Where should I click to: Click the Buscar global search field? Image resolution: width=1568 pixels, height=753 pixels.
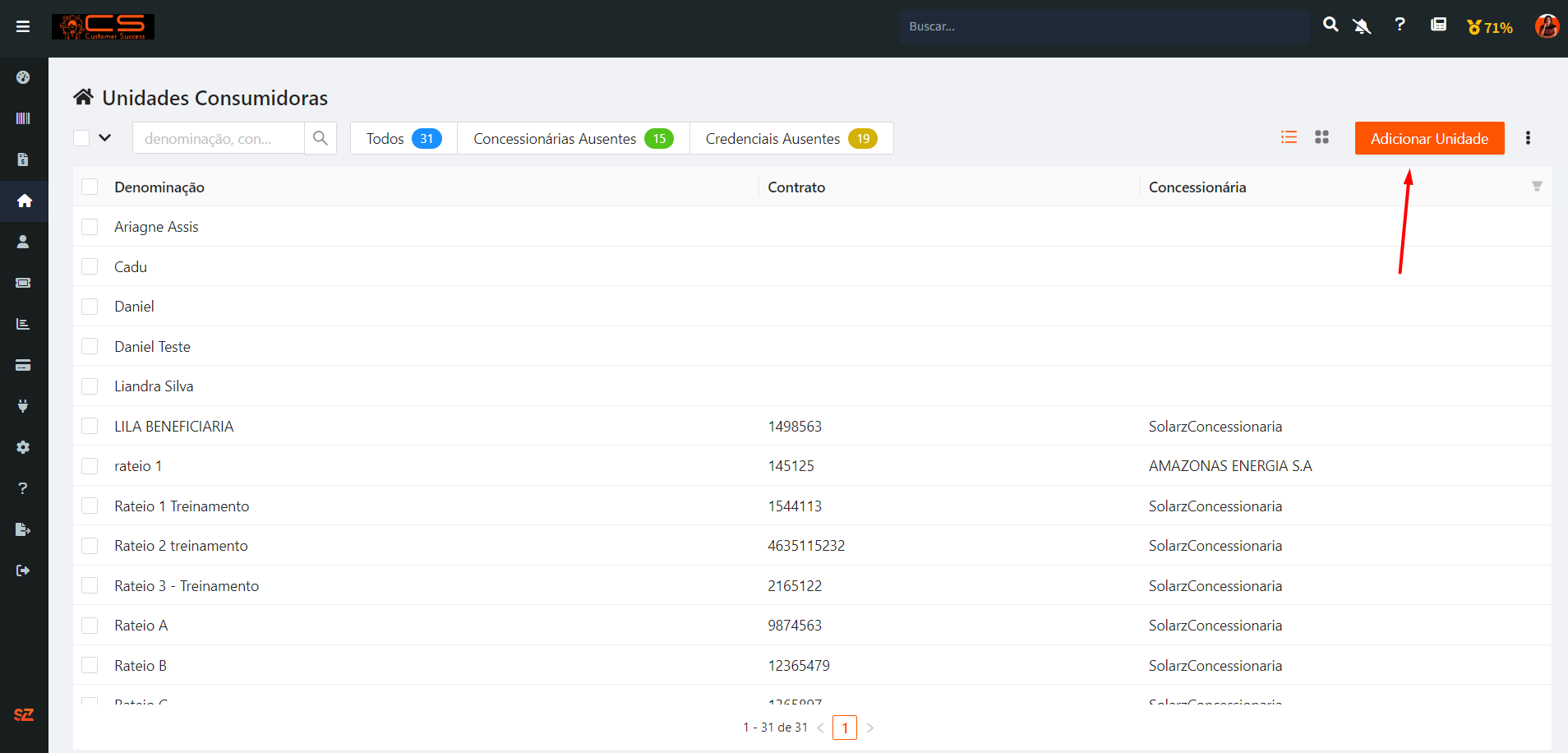click(1101, 26)
